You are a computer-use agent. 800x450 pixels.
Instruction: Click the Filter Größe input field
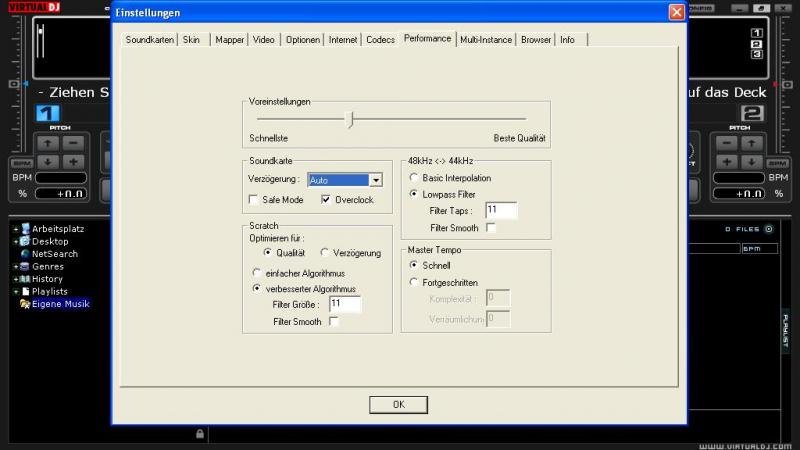coord(345,304)
